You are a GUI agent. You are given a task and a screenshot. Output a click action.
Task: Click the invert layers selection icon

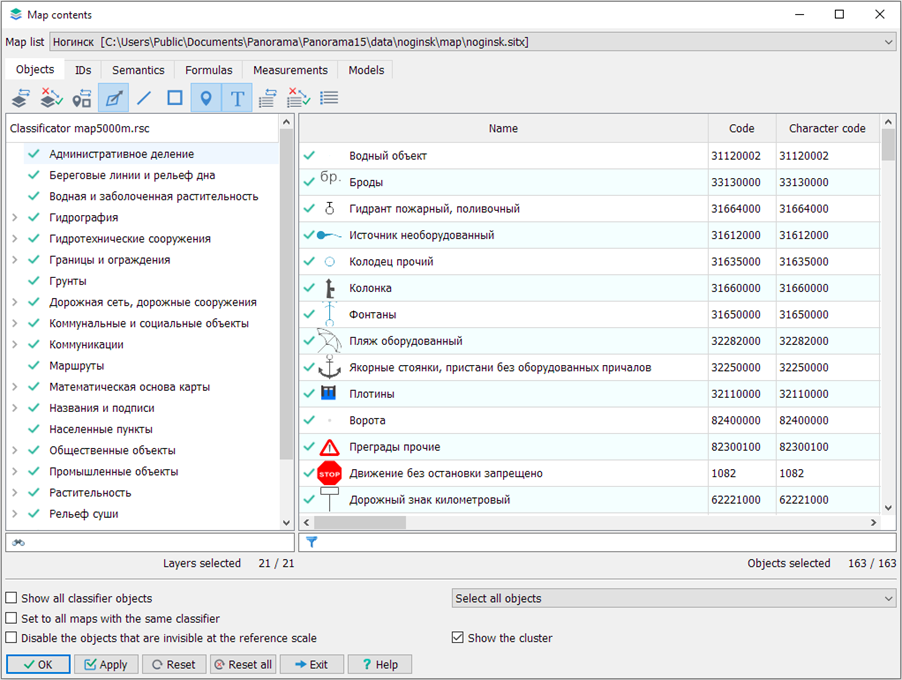20,98
